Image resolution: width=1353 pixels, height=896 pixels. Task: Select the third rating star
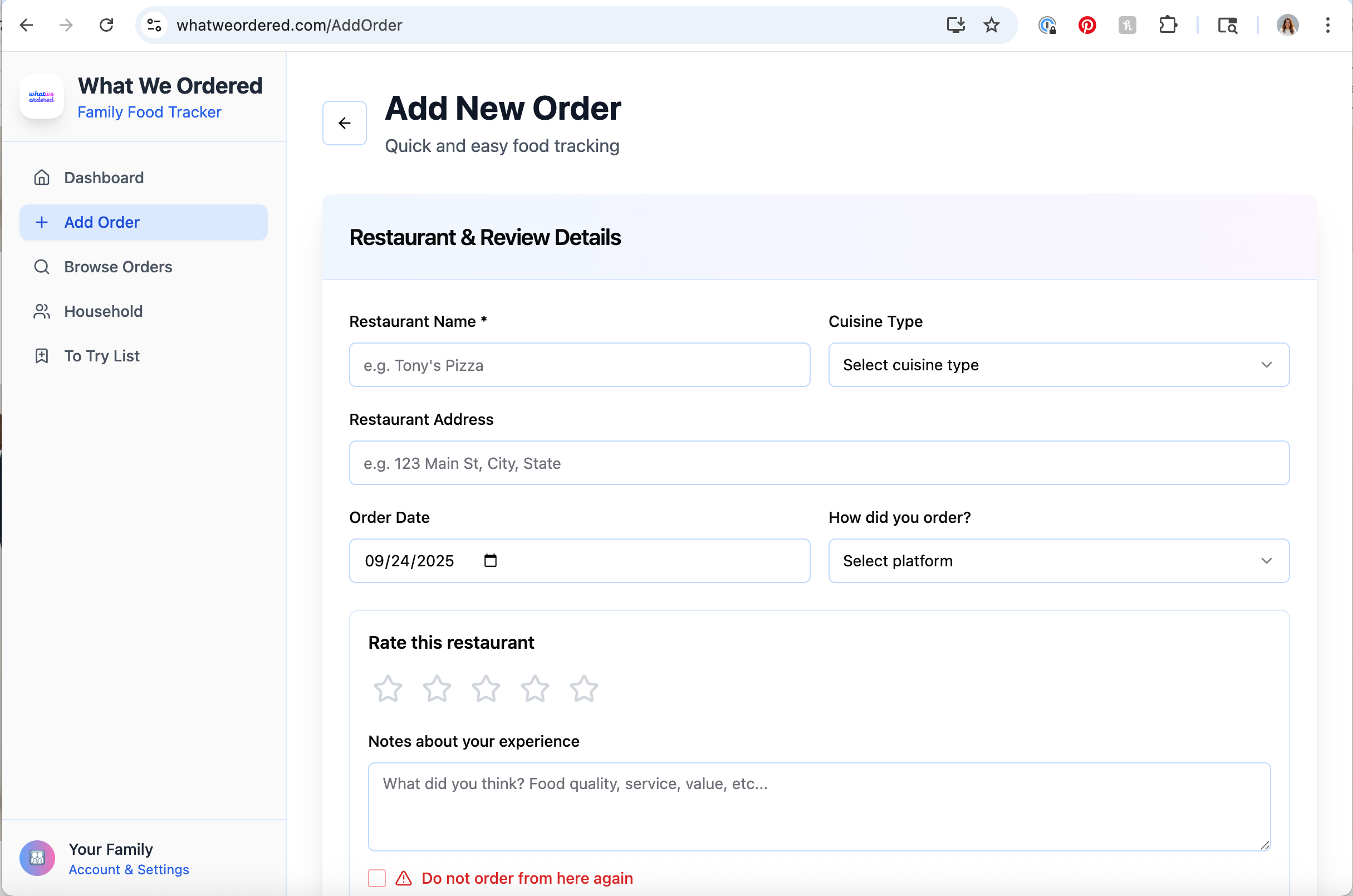(x=485, y=688)
